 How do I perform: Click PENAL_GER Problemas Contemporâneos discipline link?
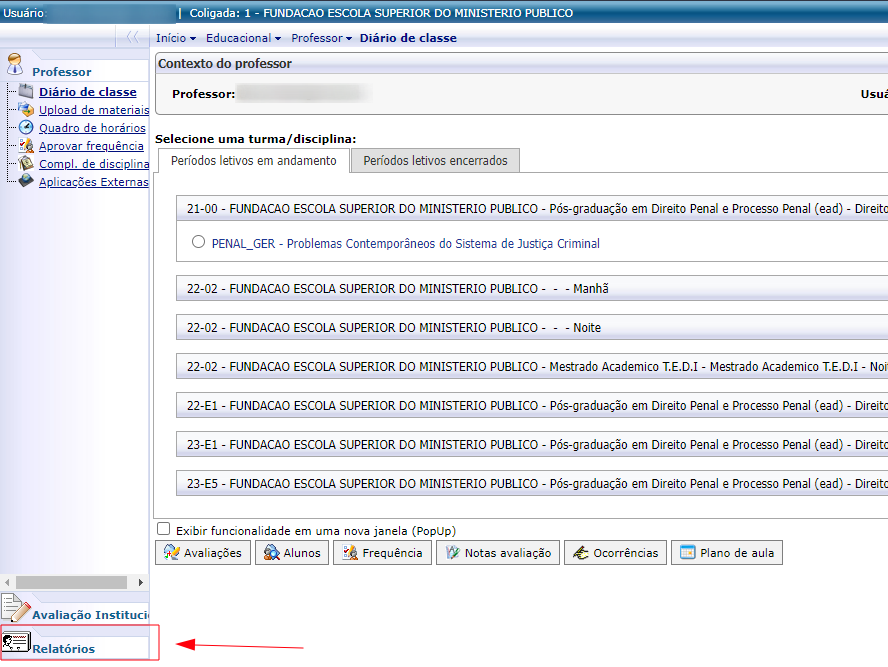[x=405, y=243]
